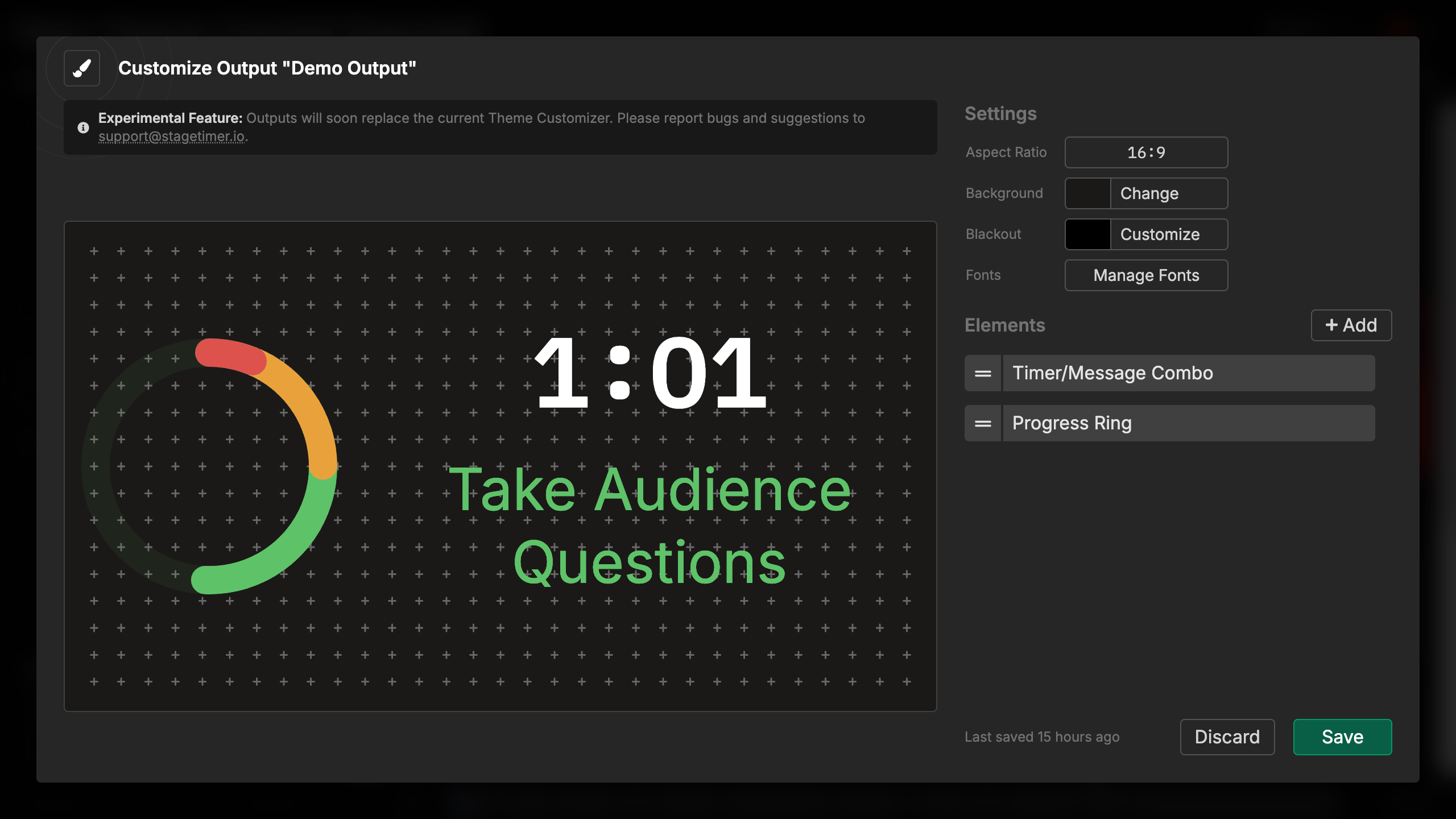Click the paintbrush icon next to the dialog title

click(x=81, y=68)
